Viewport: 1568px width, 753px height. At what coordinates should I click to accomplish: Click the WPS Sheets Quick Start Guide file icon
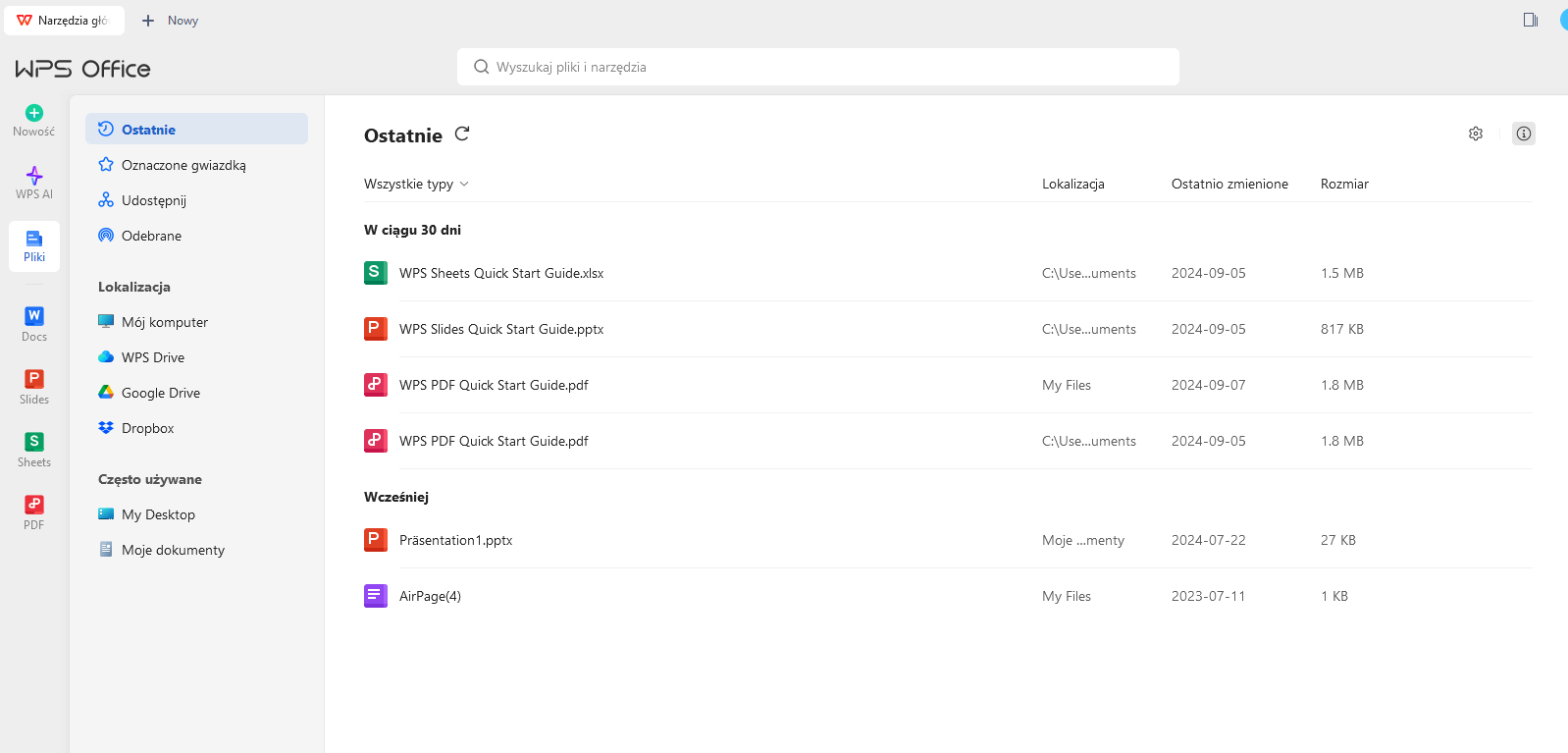click(376, 273)
